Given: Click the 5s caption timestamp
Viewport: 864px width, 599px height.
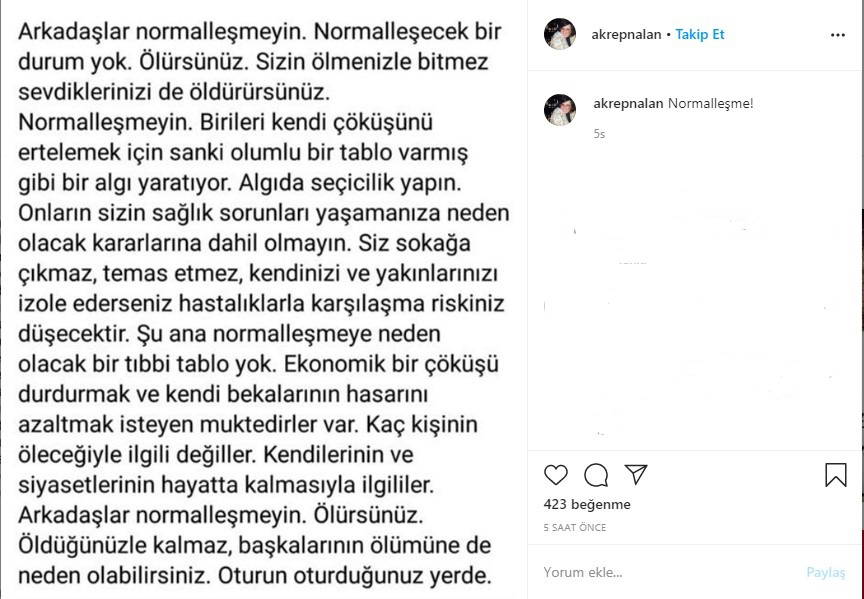Looking at the screenshot, I should pyautogui.click(x=599, y=133).
